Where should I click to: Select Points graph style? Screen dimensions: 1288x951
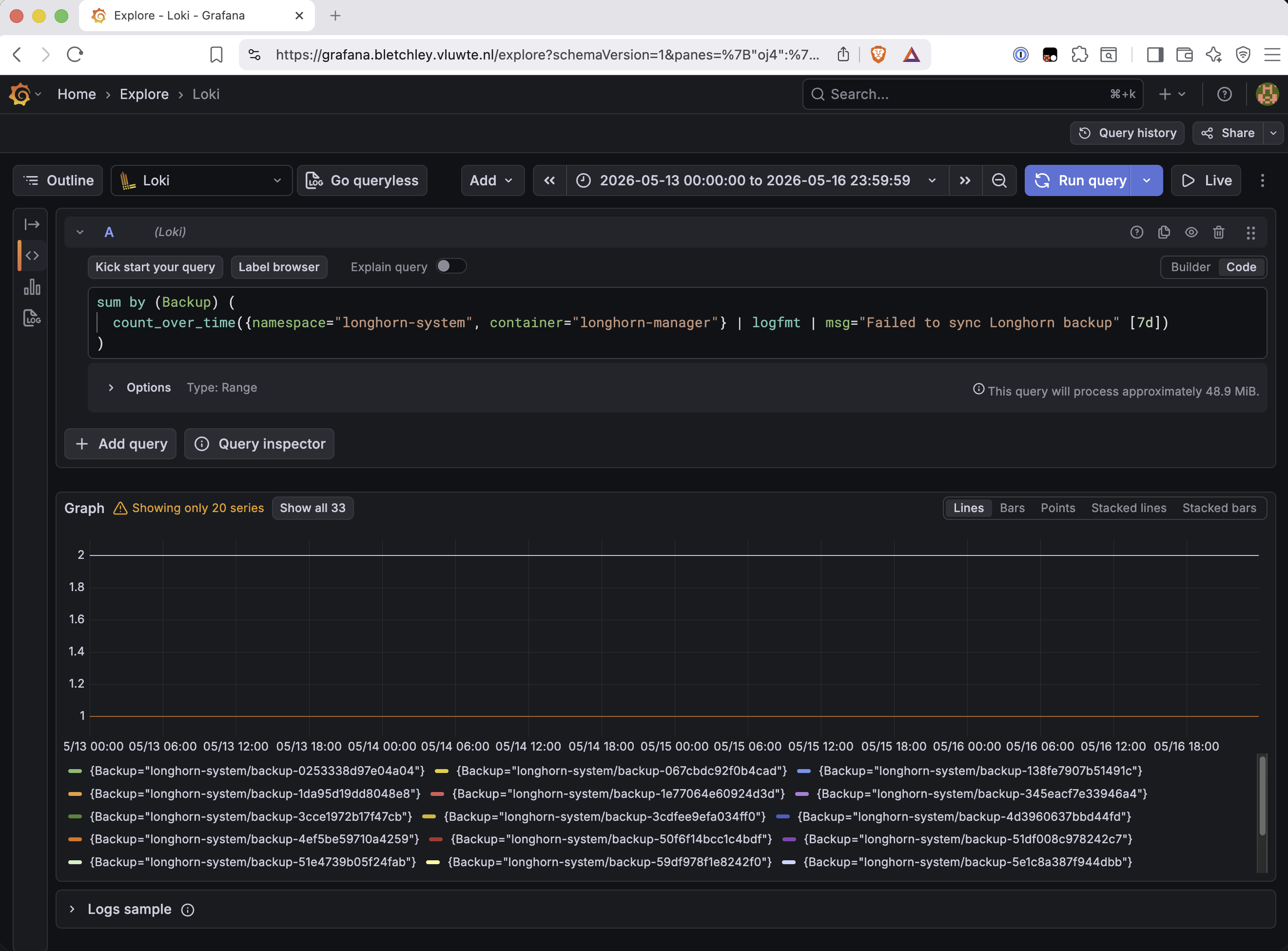pos(1057,508)
